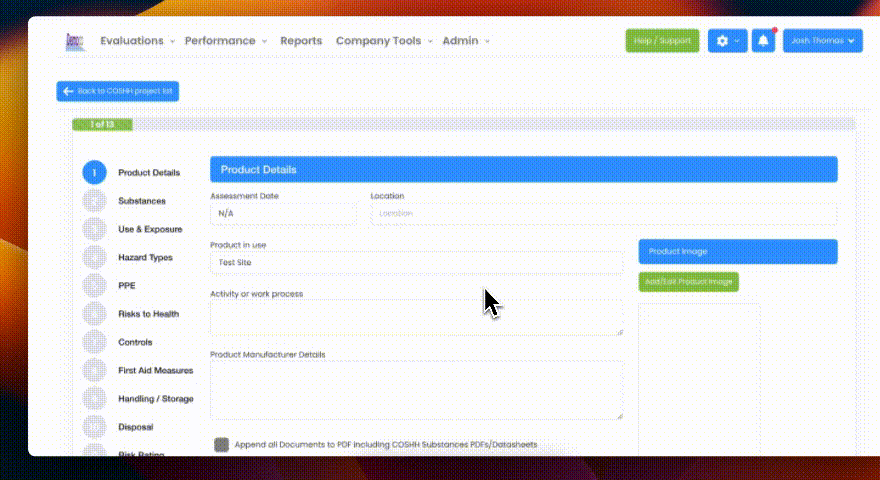Click step circle beside Substances
Screen dimensions: 880x480
coord(94,200)
